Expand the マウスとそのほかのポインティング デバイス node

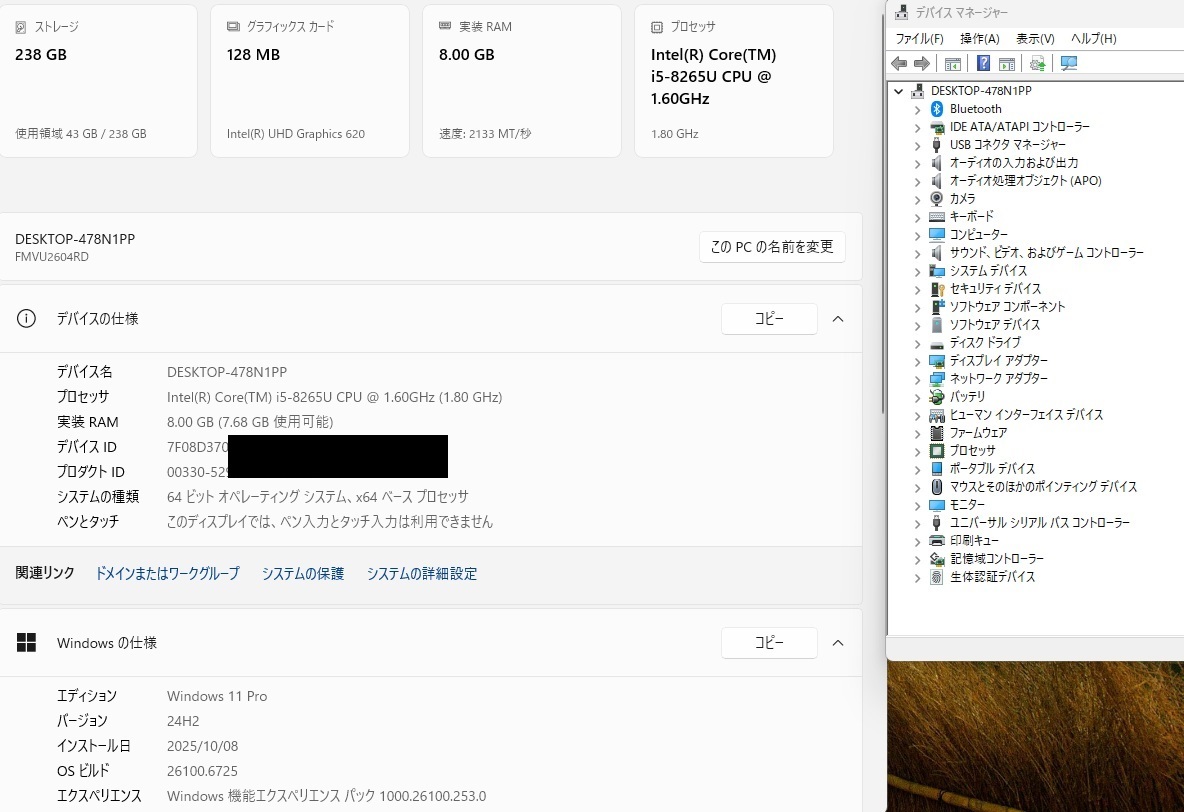(917, 487)
